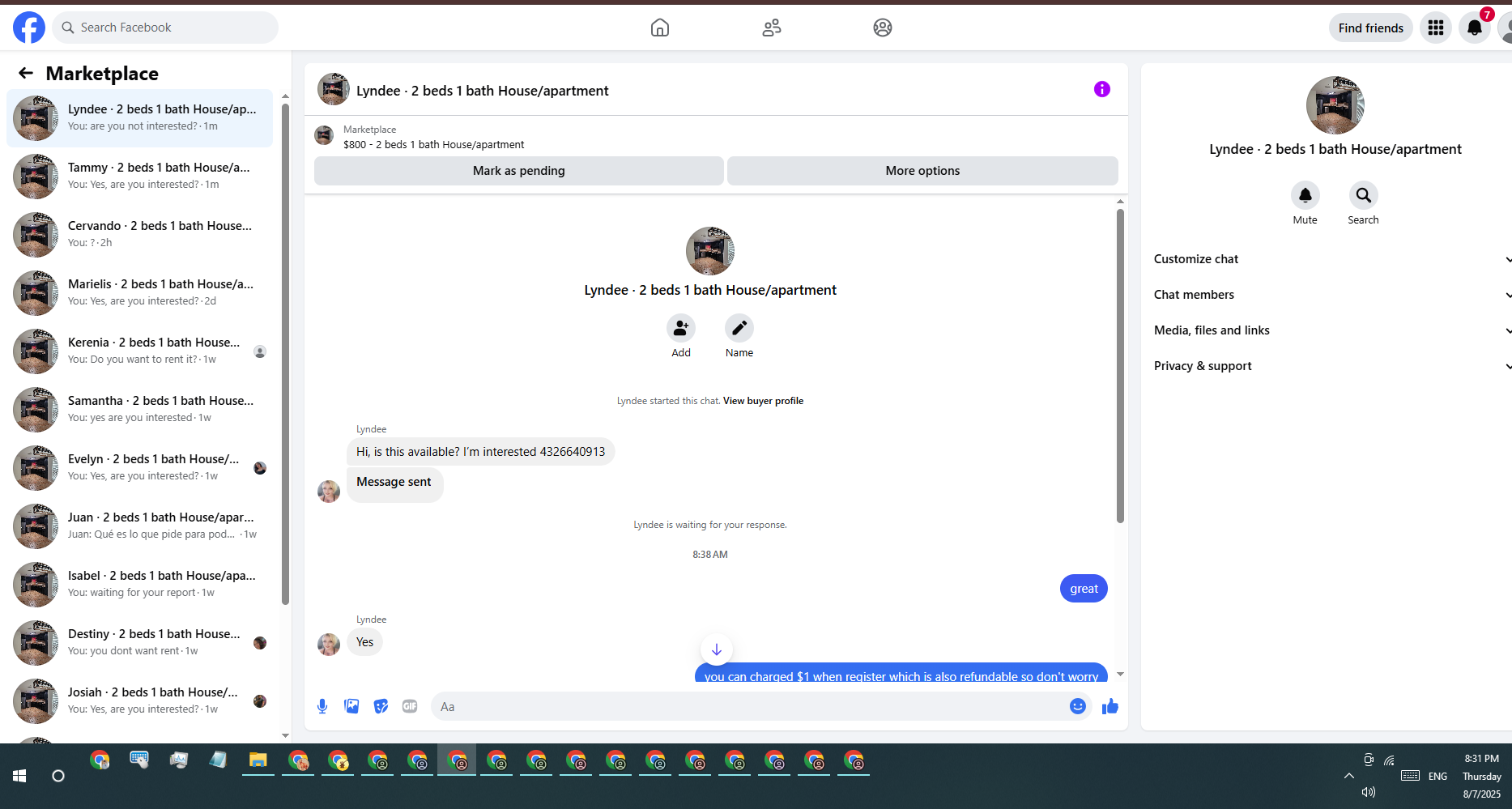Open the $800 - 2 beds 1 bath listing title
Viewport: 1512px width, 809px height.
coord(433,145)
